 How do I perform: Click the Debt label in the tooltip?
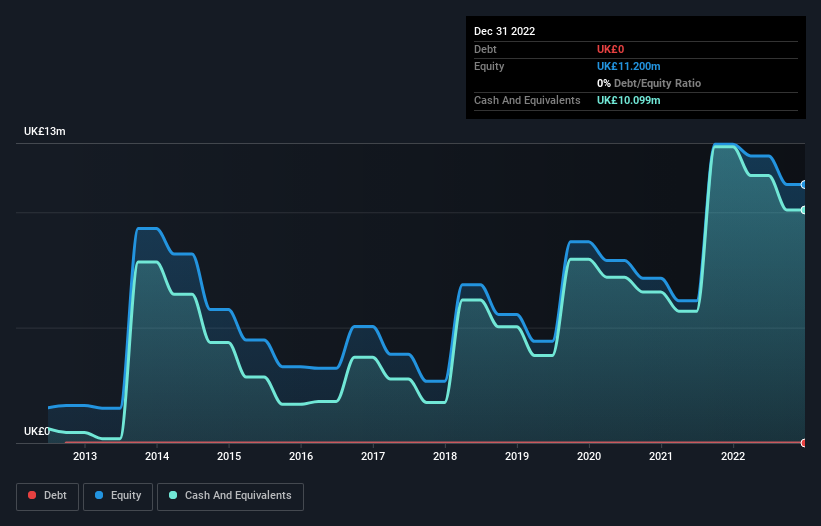coord(485,49)
